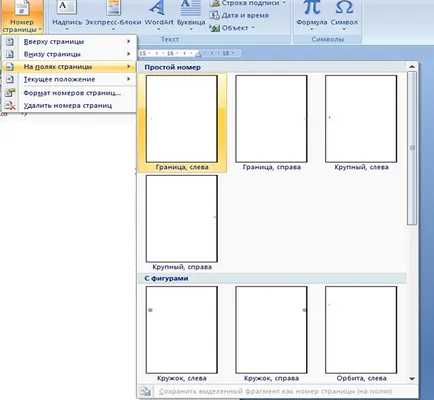Viewport: 434px width, 400px height.
Task: Click Дата и время icon
Action: 214,15
